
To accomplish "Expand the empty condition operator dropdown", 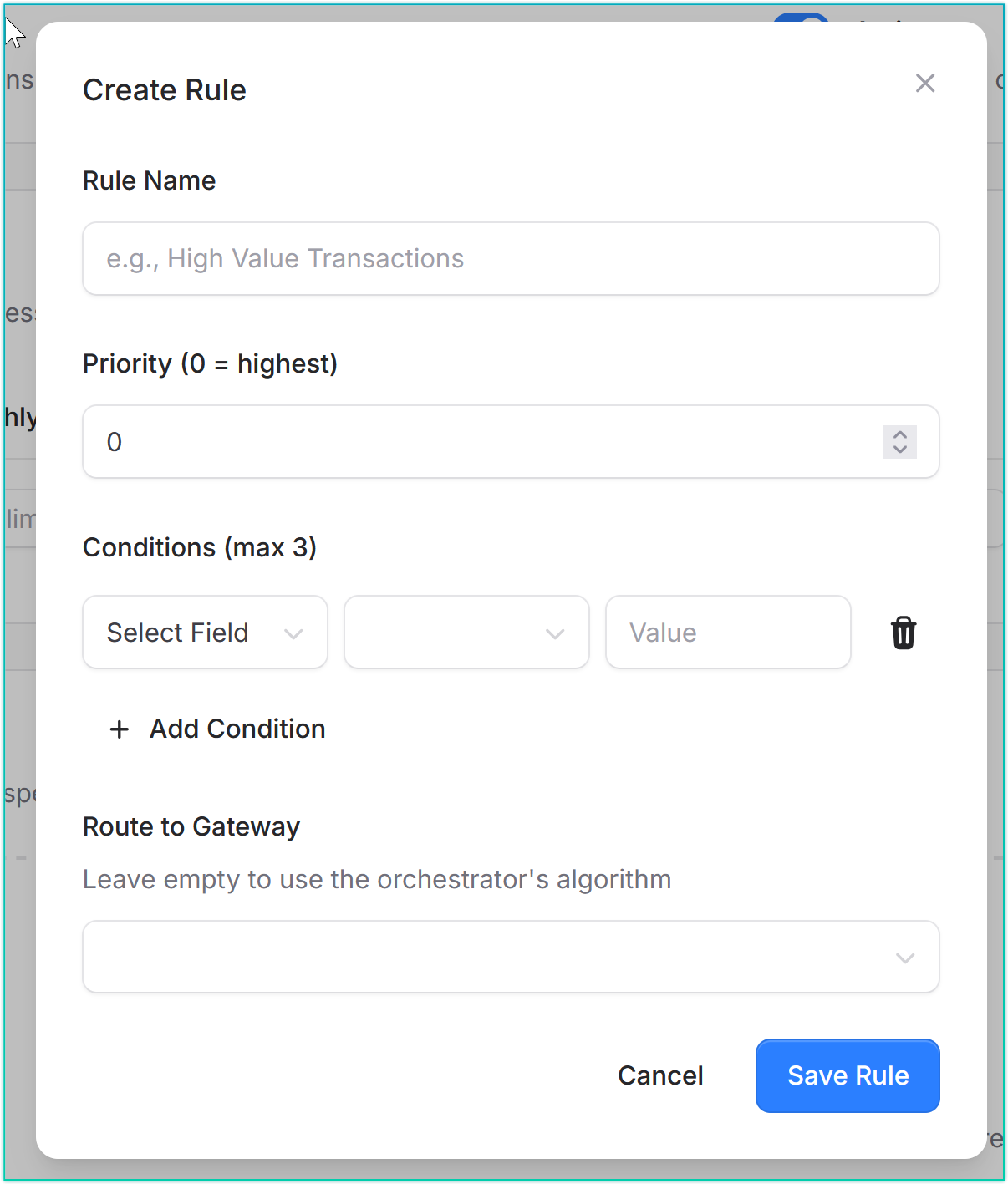I will tap(466, 633).
